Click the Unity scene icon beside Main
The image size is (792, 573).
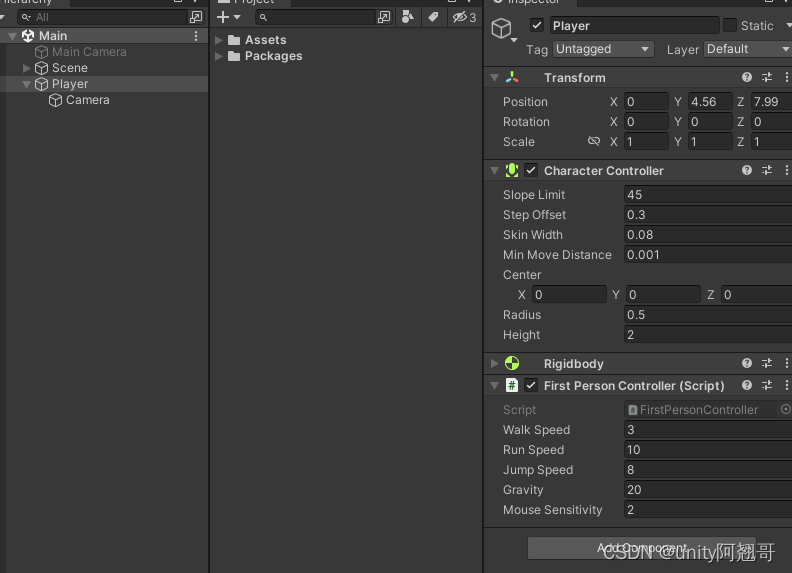(x=28, y=36)
